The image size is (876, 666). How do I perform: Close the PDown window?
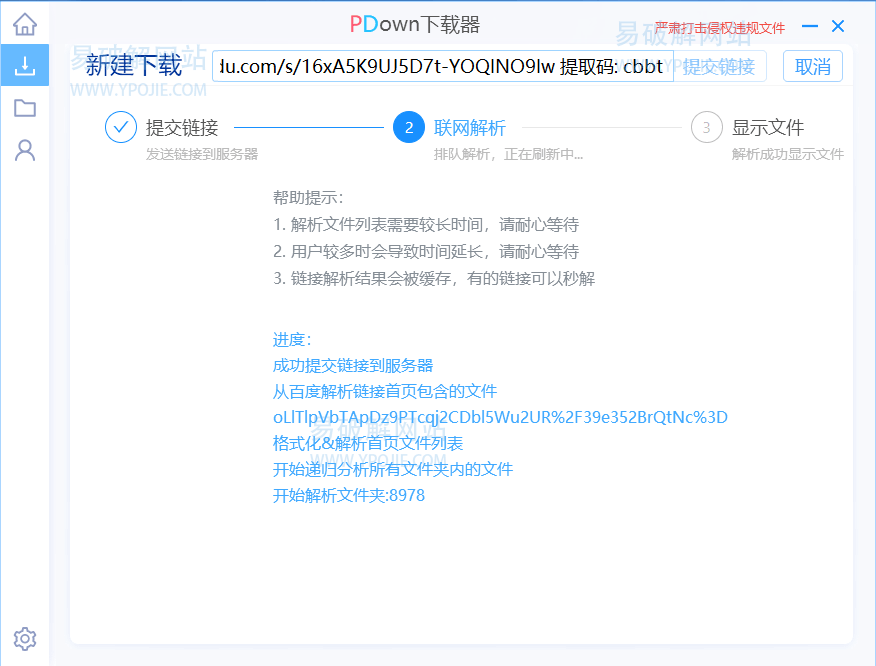[x=837, y=26]
